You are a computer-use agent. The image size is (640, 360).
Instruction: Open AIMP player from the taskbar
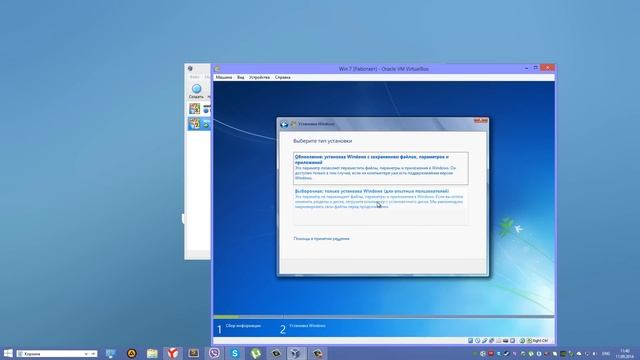pos(131,353)
